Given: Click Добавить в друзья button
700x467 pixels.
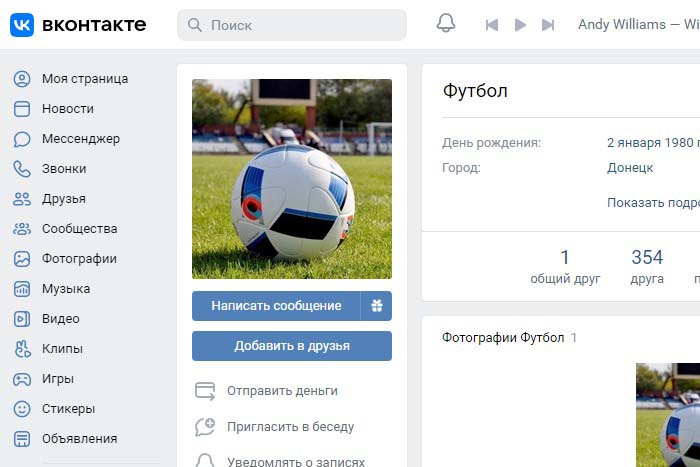Looking at the screenshot, I should click(292, 346).
